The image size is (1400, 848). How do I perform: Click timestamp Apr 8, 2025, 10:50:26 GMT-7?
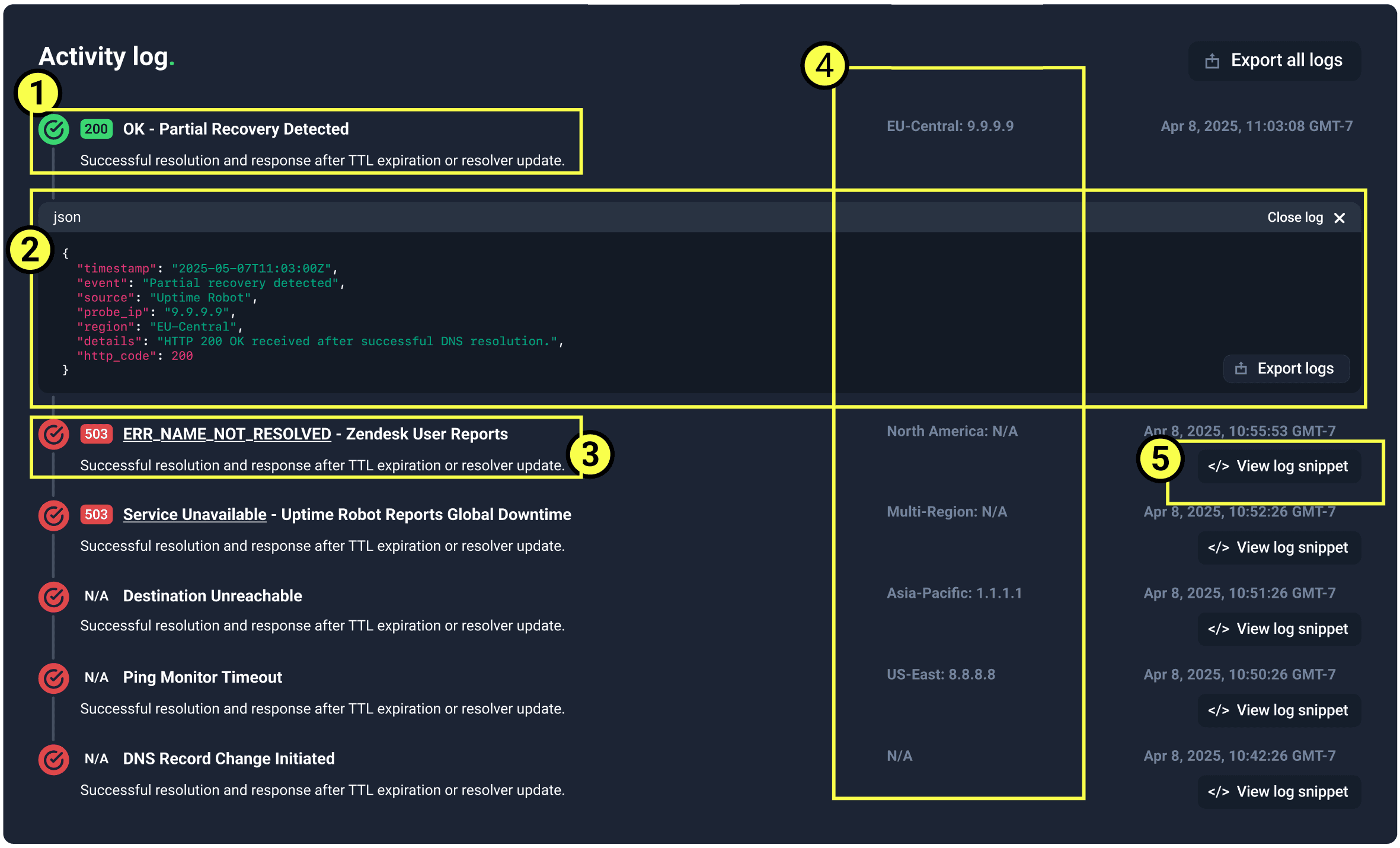[1239, 674]
